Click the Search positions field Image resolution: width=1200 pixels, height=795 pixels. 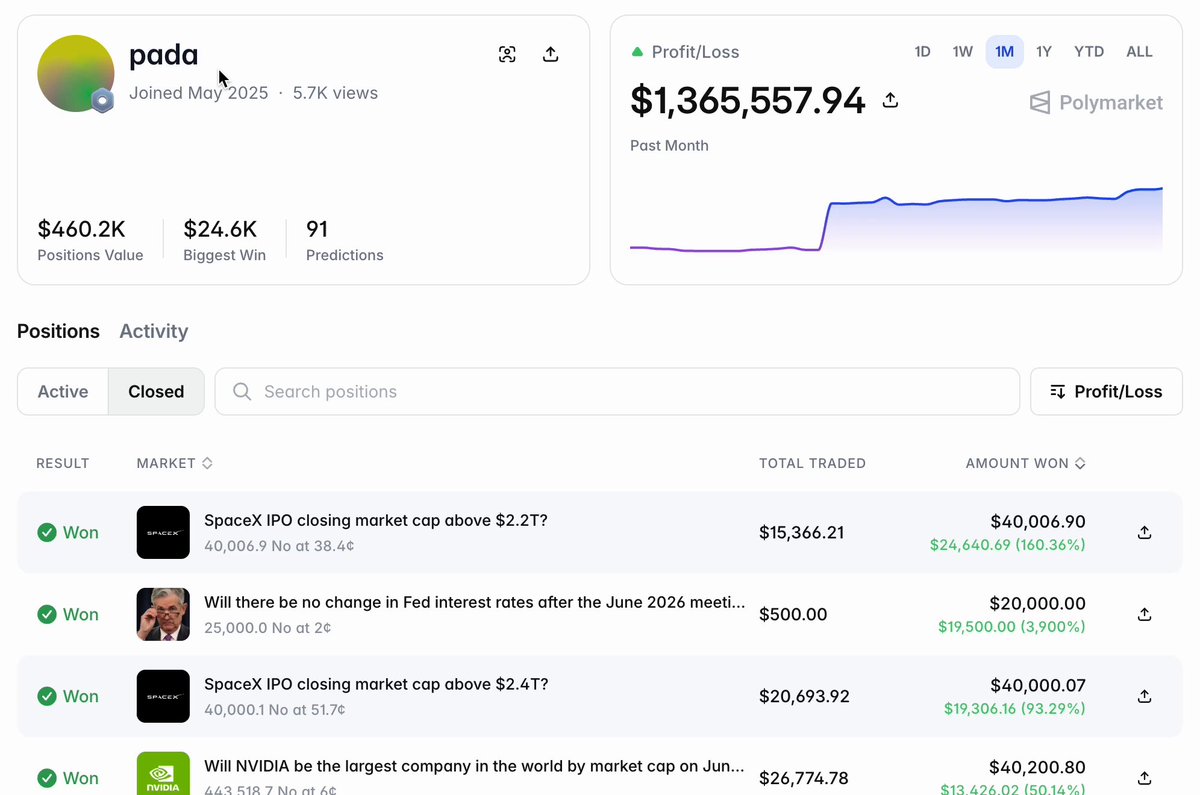[617, 392]
